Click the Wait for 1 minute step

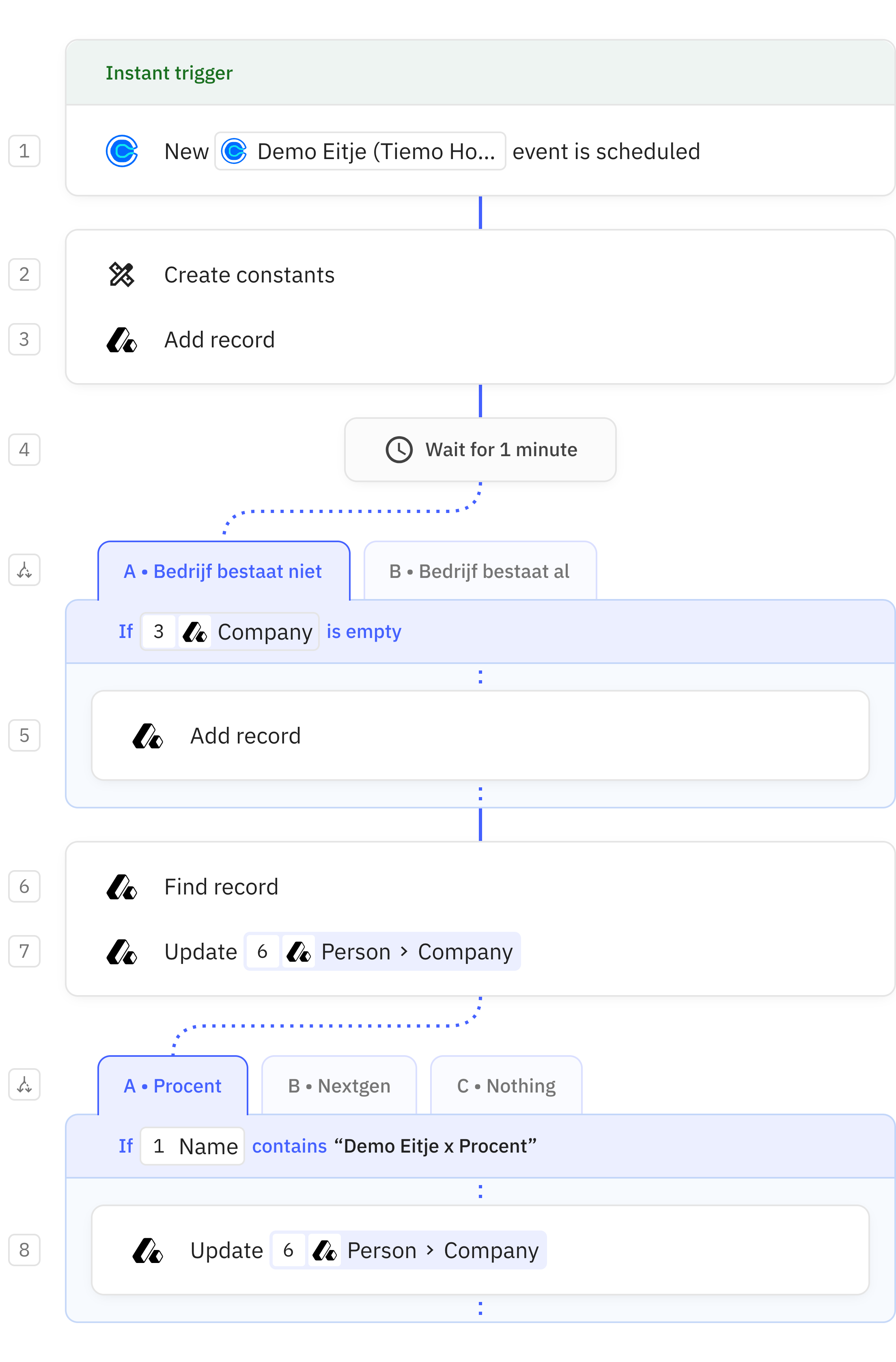480,450
